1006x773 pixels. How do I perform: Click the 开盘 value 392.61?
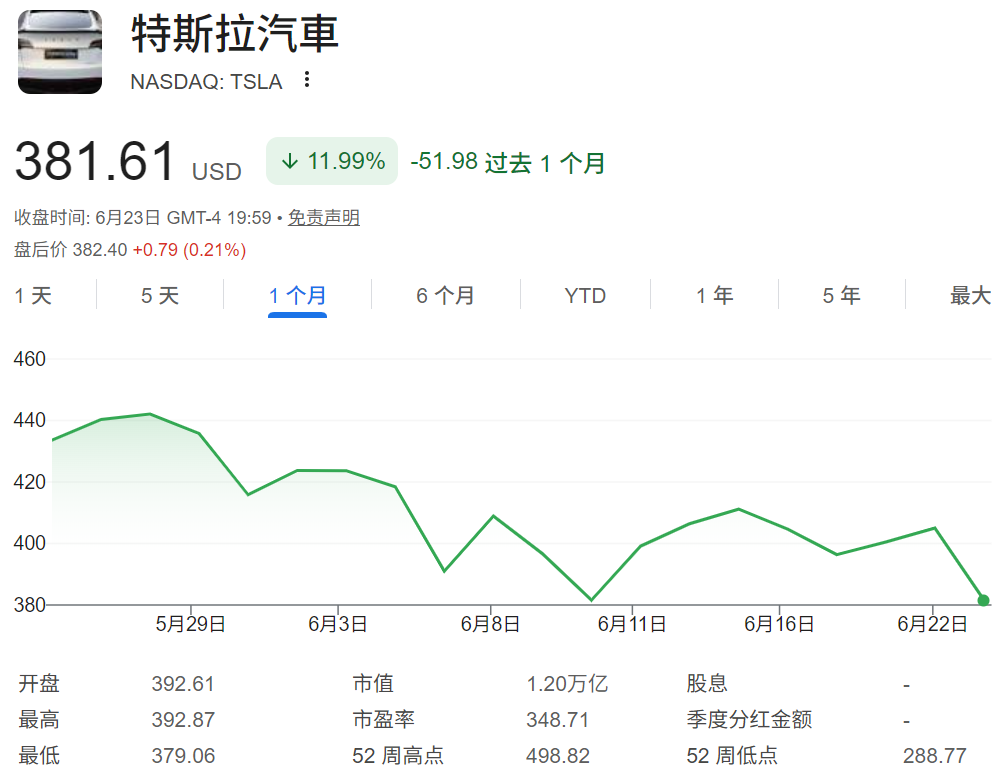click(x=183, y=684)
